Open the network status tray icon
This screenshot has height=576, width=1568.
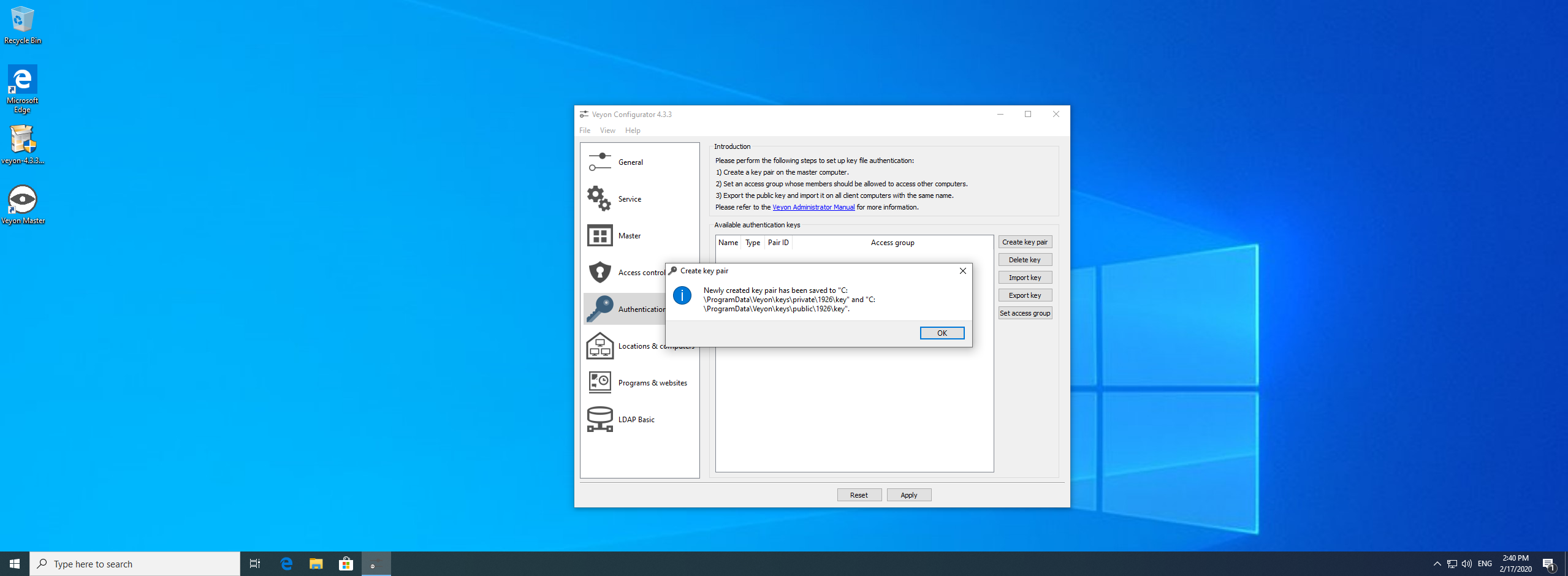[1452, 564]
